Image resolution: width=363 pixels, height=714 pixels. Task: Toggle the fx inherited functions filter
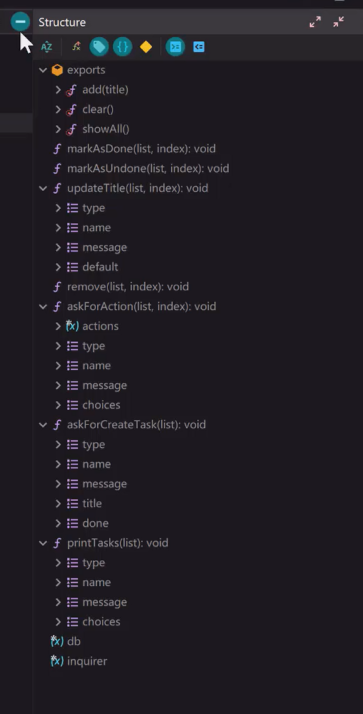coord(76,47)
